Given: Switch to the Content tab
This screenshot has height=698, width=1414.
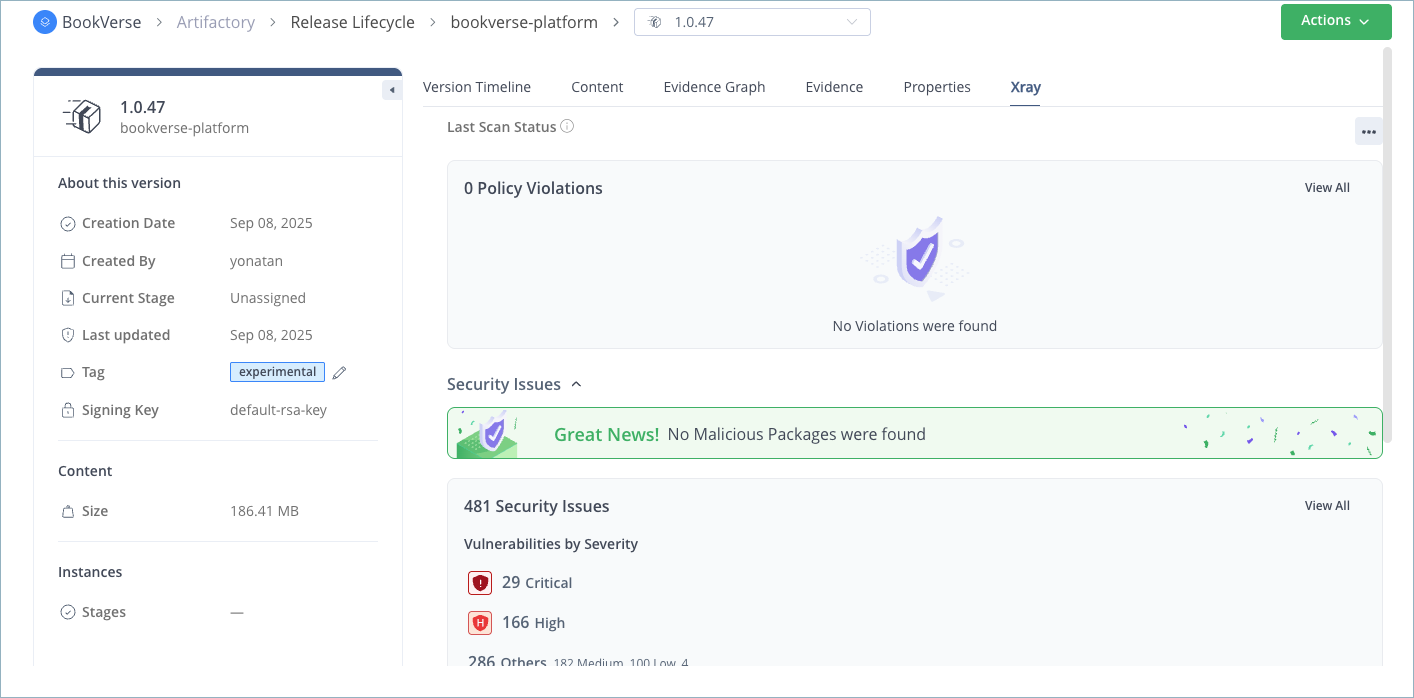Looking at the screenshot, I should click(597, 87).
